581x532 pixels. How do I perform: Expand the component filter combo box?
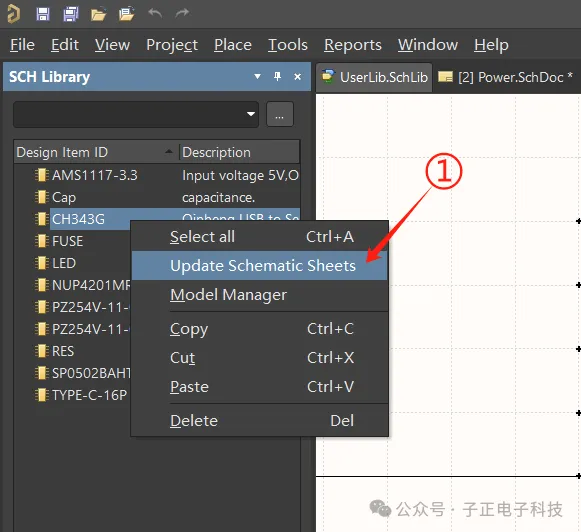[x=251, y=114]
